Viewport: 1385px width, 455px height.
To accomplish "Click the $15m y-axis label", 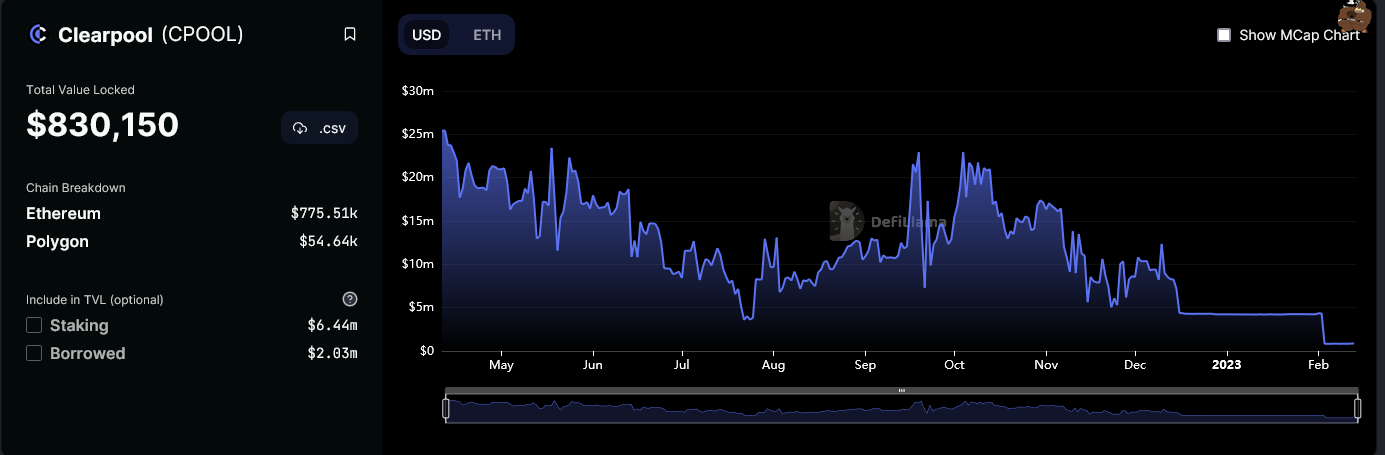I will [417, 221].
